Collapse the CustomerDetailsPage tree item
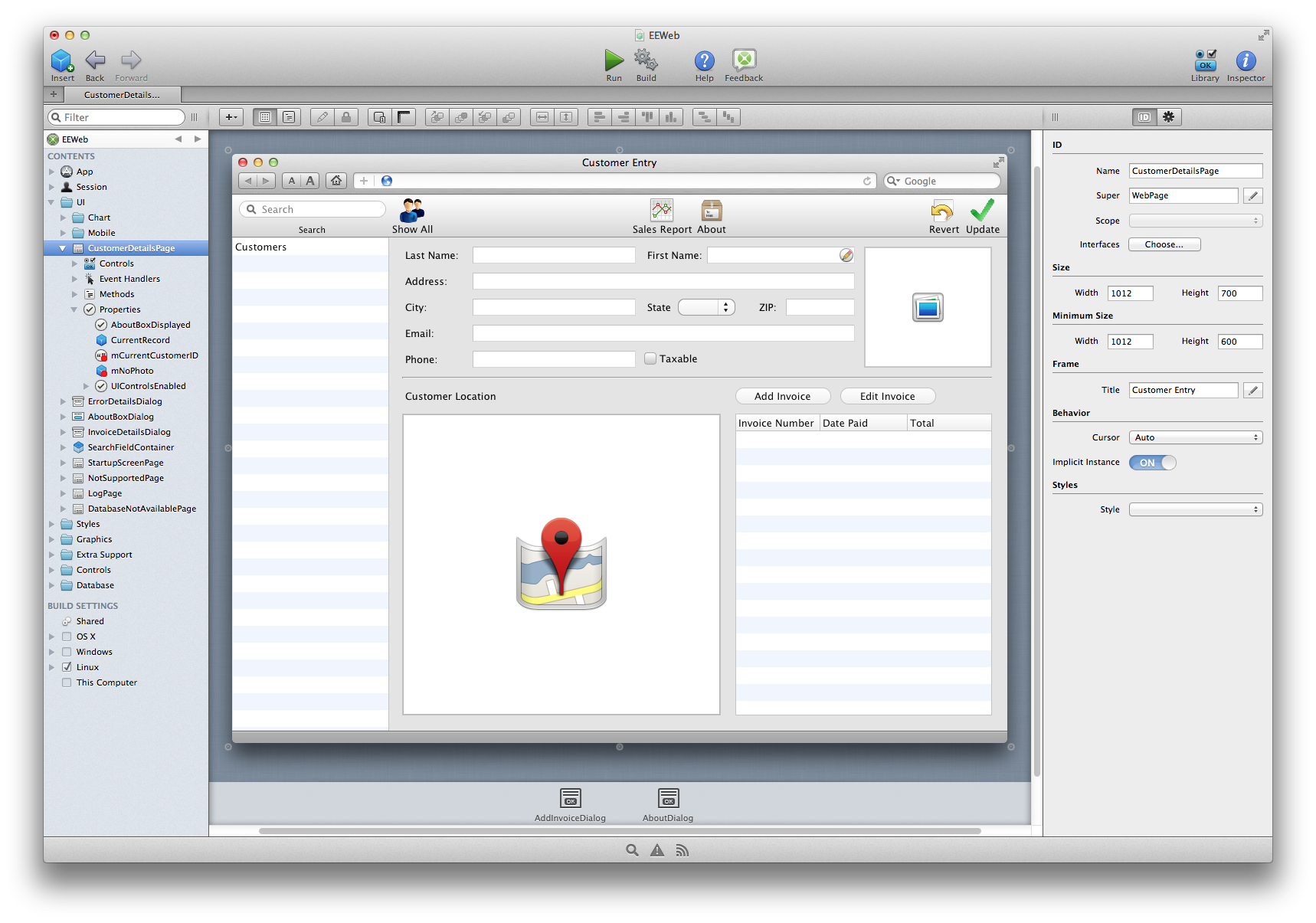Image resolution: width=1316 pixels, height=923 pixels. [63, 248]
